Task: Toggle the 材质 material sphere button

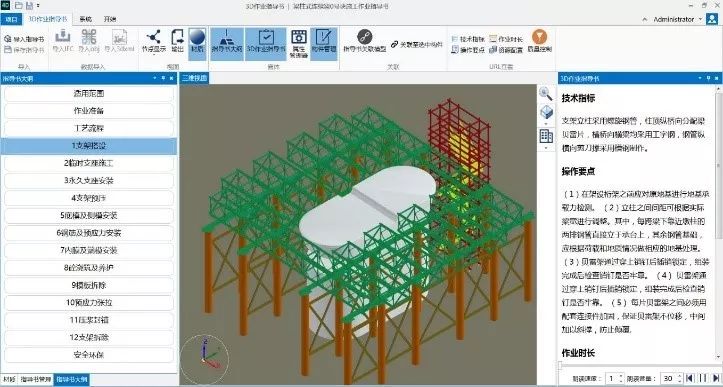Action: click(197, 44)
